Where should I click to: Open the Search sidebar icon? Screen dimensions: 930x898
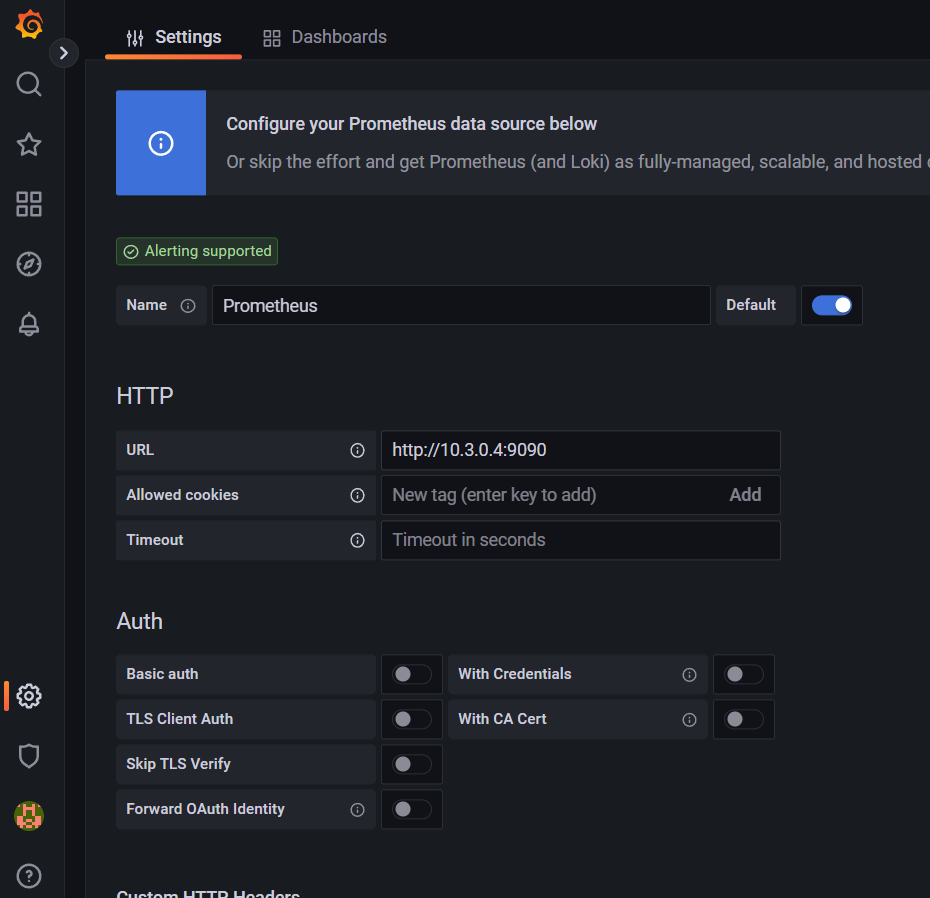pos(29,84)
